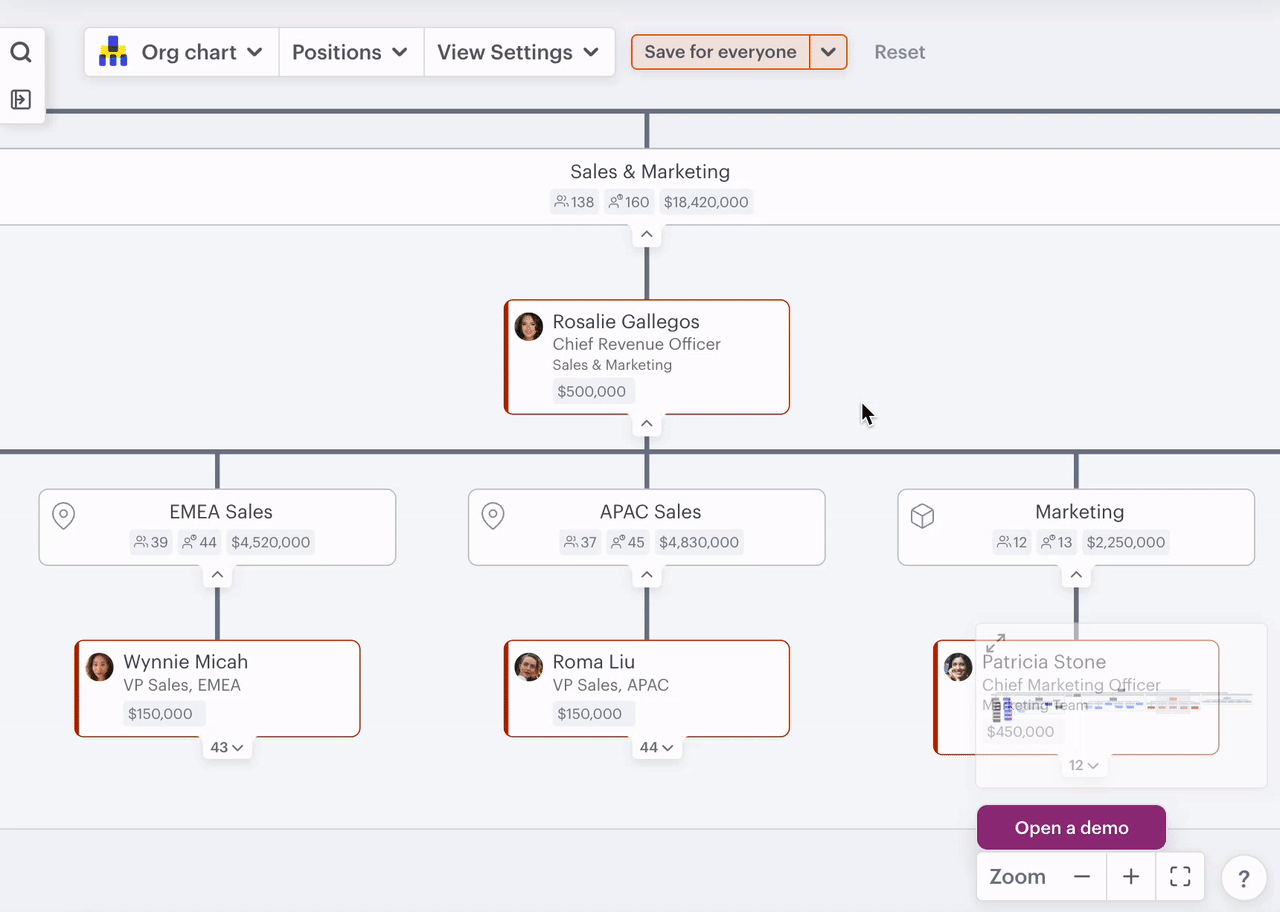Viewport: 1280px width, 912px height.
Task: Click Rosalie Gallegos's profile photo
Action: click(x=528, y=326)
